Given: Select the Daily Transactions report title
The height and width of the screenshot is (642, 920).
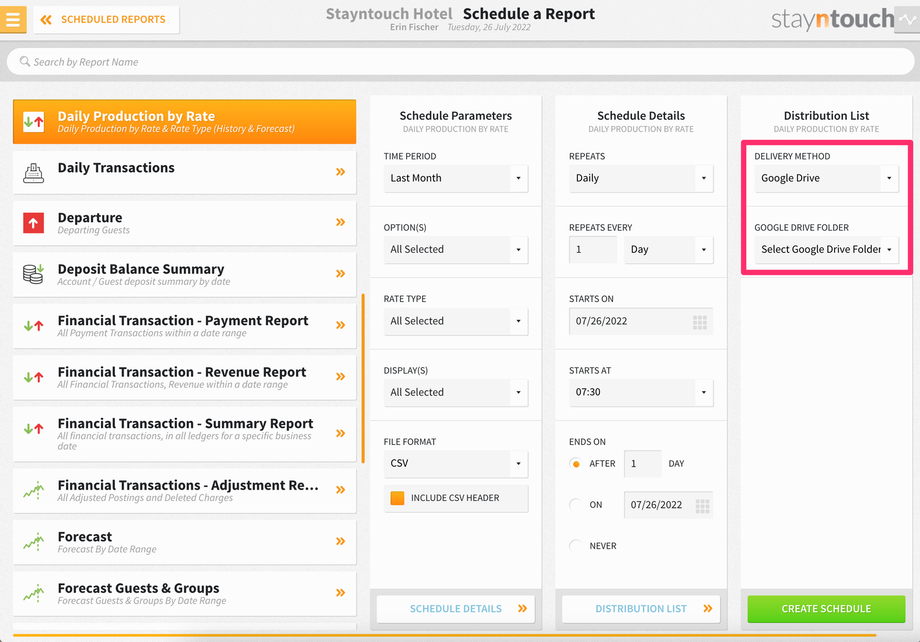Looking at the screenshot, I should (x=116, y=168).
